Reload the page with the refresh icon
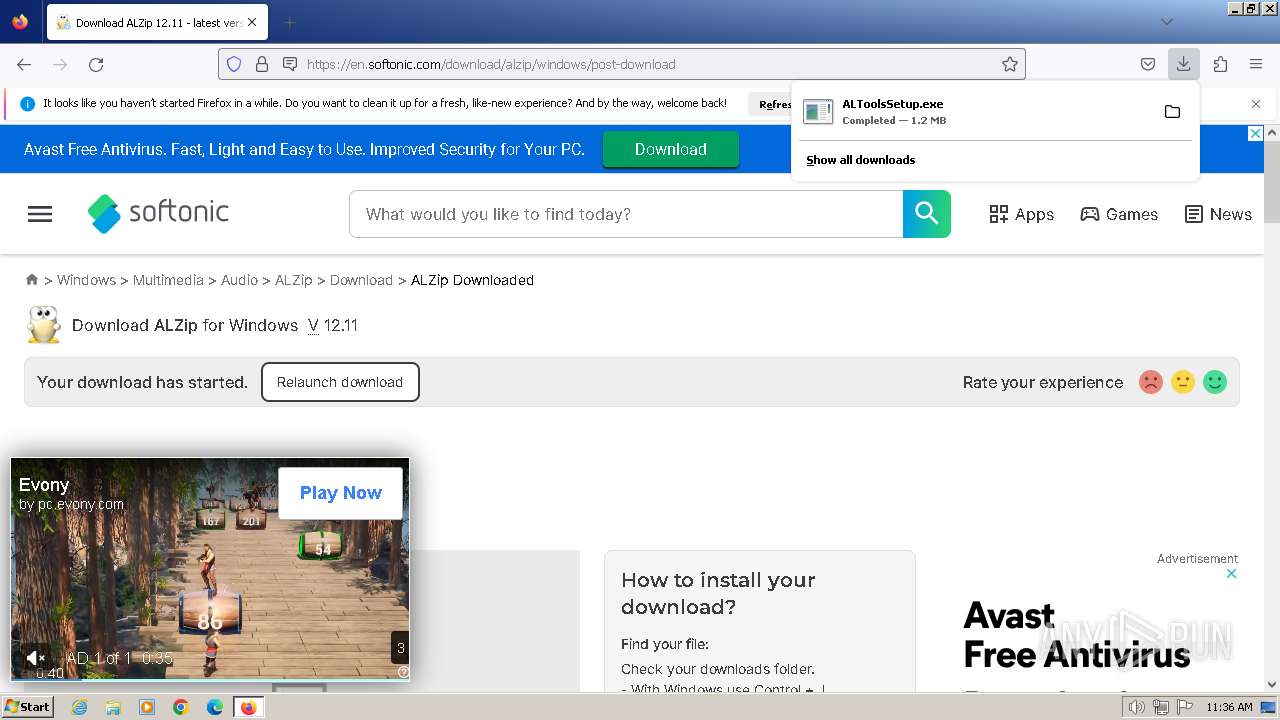The height and width of the screenshot is (720, 1280). point(96,64)
